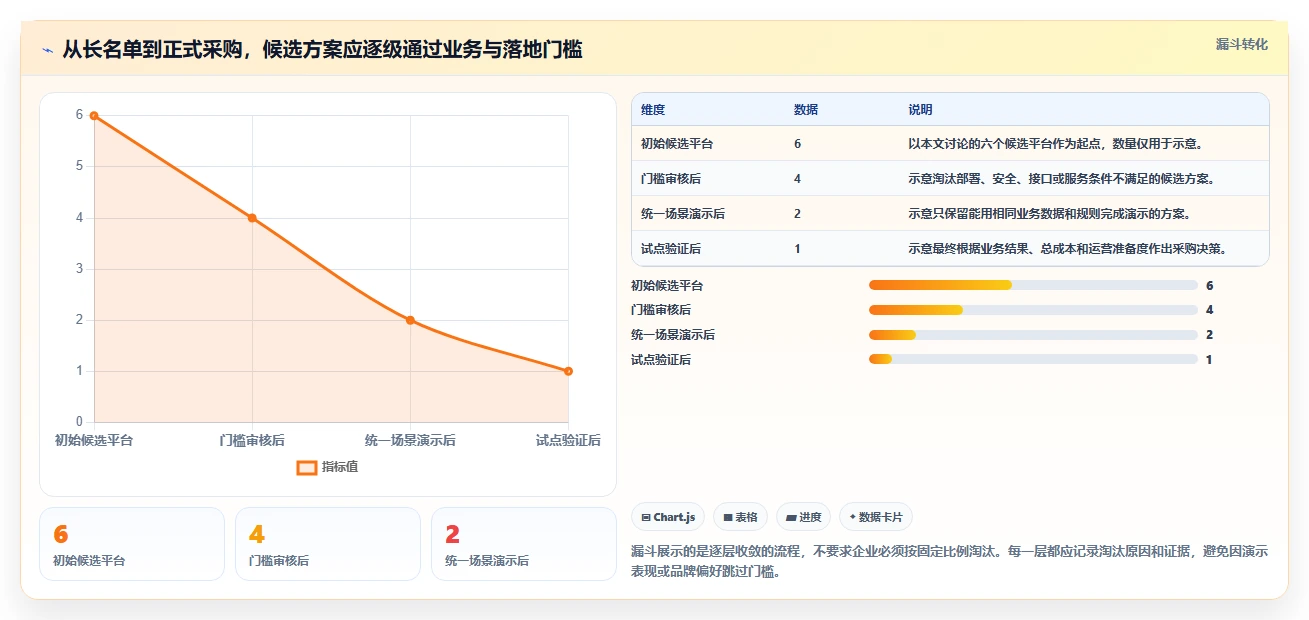This screenshot has width=1309, height=620.
Task: Click the 初始候选平台 progress bar
Action: [1033, 285]
